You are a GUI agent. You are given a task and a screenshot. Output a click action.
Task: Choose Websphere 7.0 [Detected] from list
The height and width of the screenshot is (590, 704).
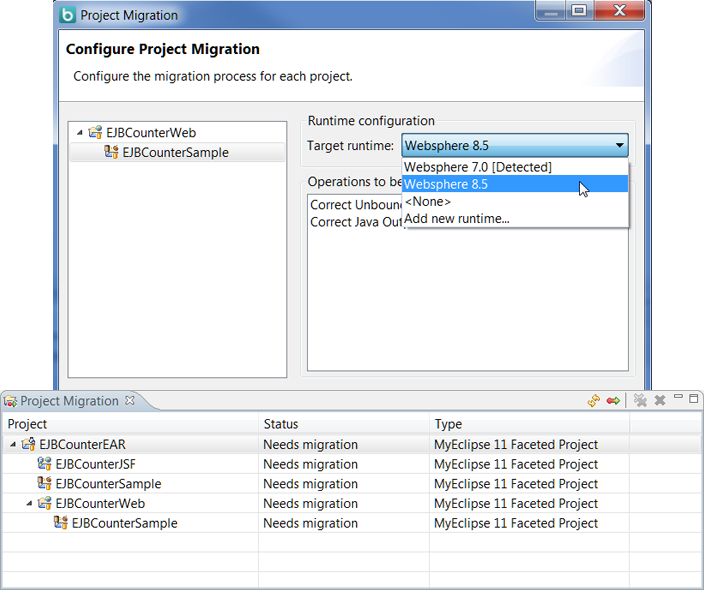click(477, 167)
